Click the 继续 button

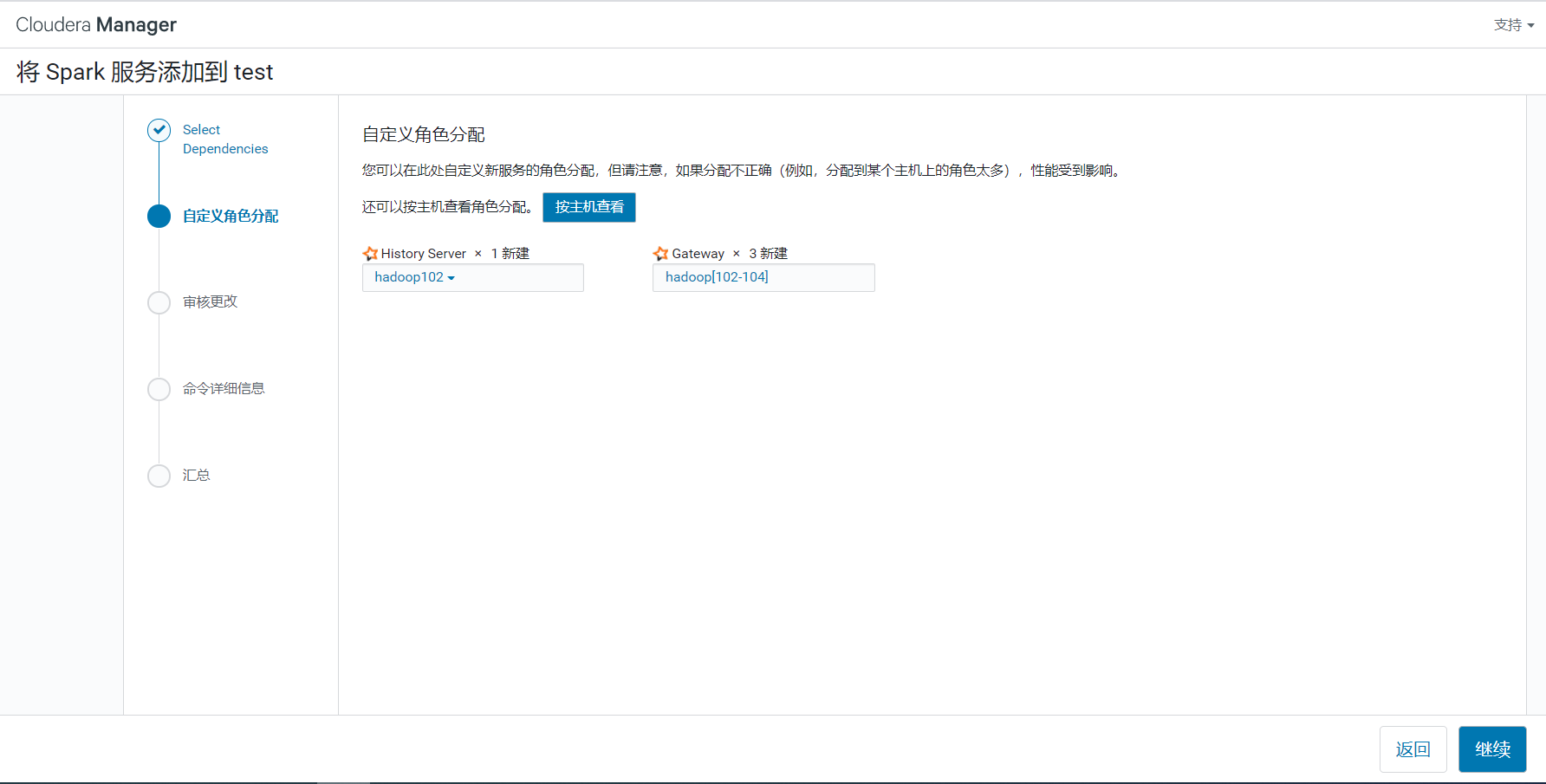coord(1492,749)
